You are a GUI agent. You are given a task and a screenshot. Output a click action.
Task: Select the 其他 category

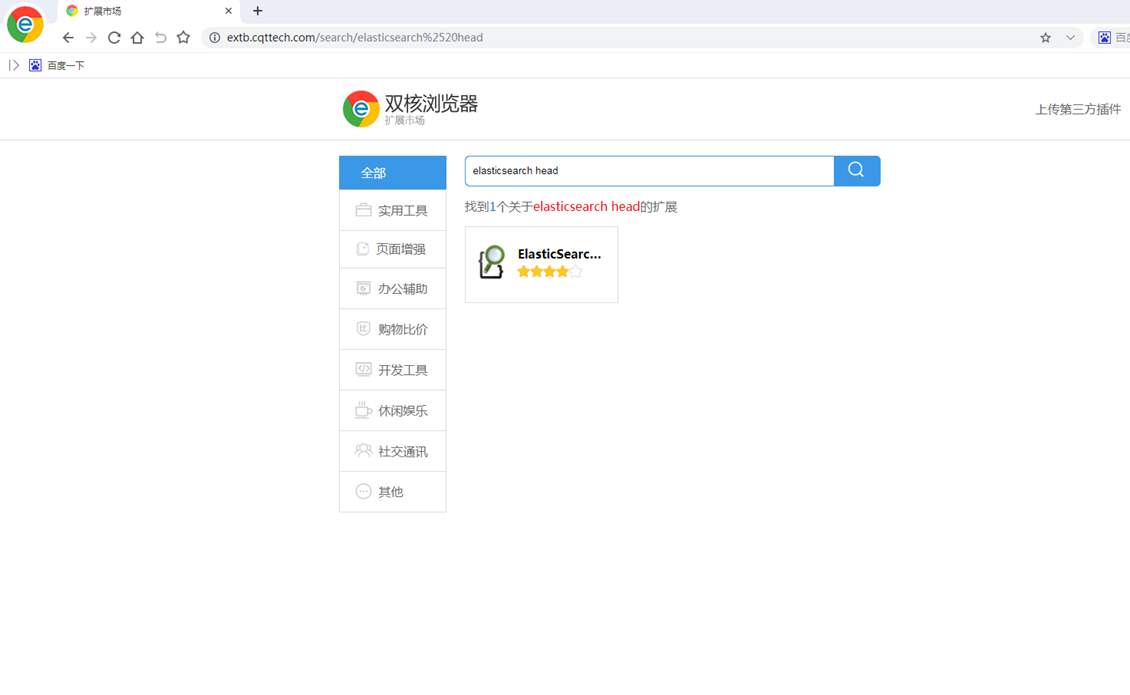point(393,492)
